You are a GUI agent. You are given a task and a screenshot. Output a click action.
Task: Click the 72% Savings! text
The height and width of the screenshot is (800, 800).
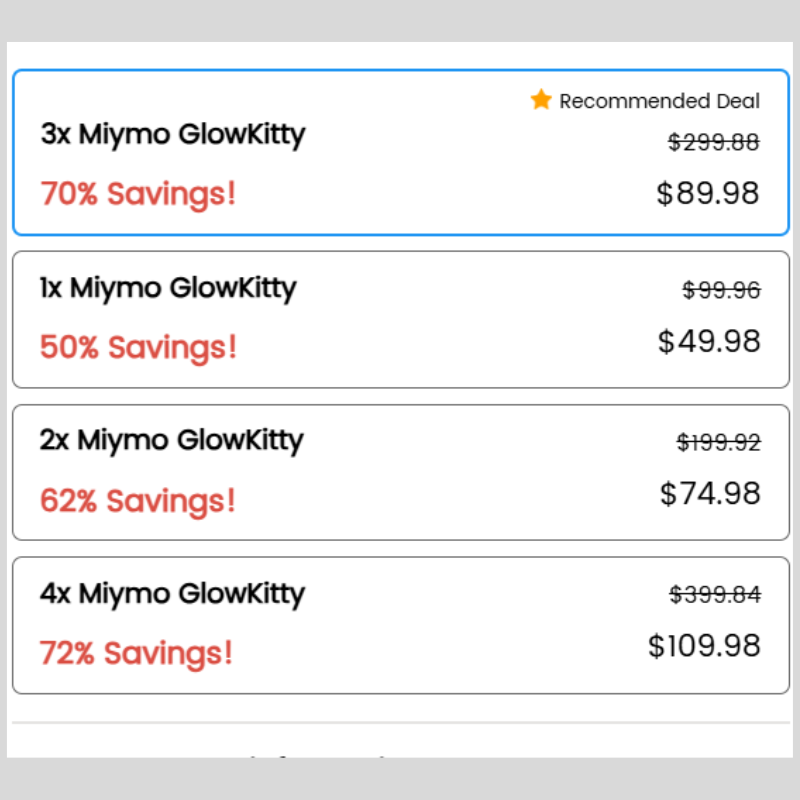136,653
